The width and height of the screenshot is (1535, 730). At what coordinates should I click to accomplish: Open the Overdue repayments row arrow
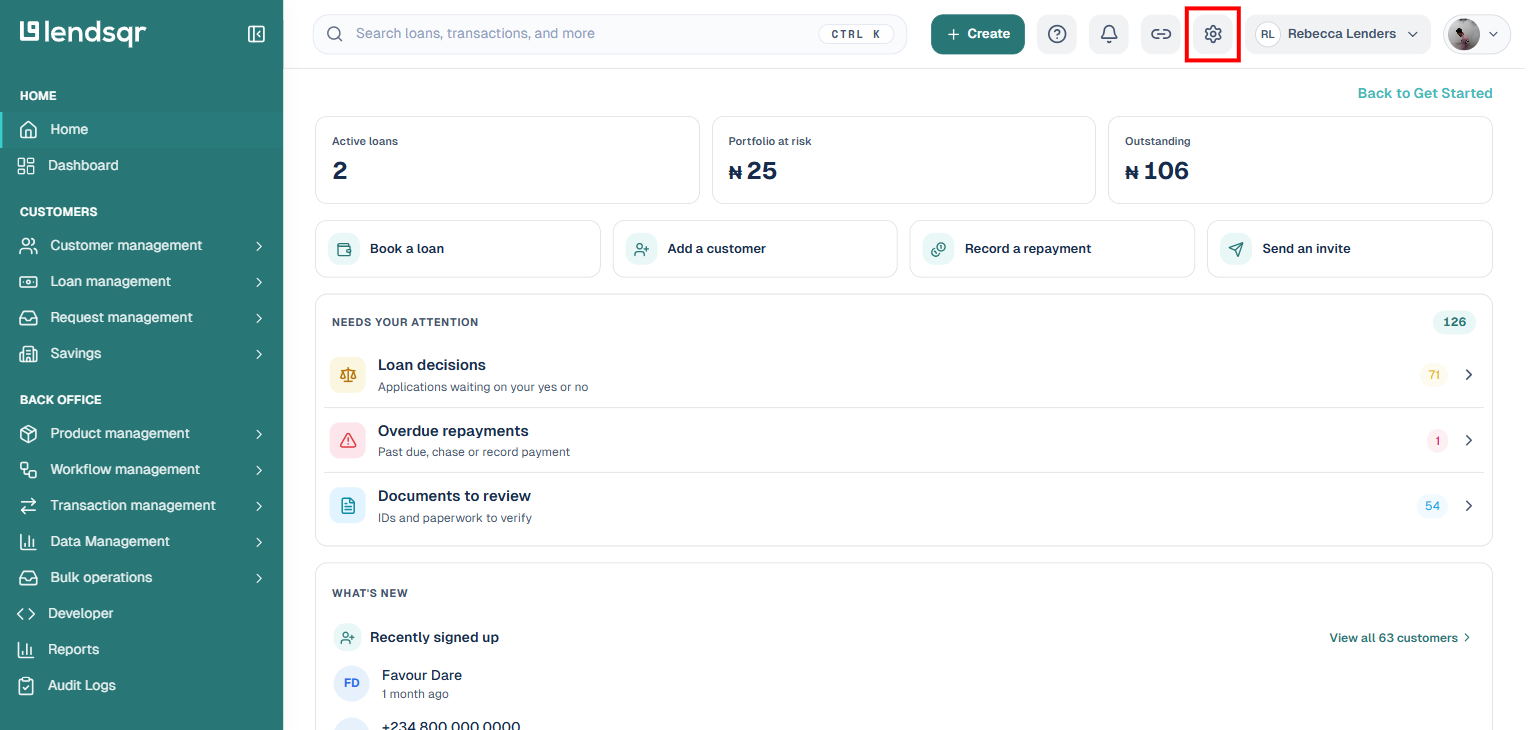(x=1469, y=440)
